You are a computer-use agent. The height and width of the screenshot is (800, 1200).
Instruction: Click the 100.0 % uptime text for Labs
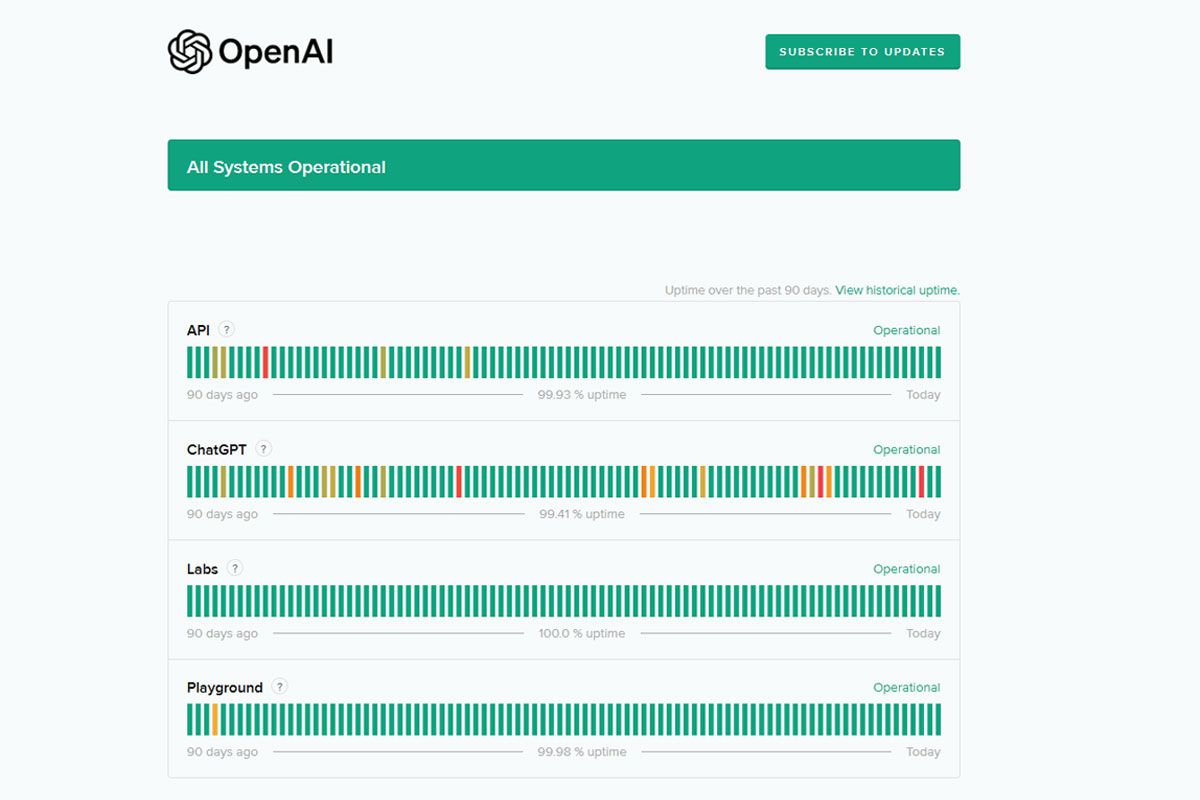point(581,633)
